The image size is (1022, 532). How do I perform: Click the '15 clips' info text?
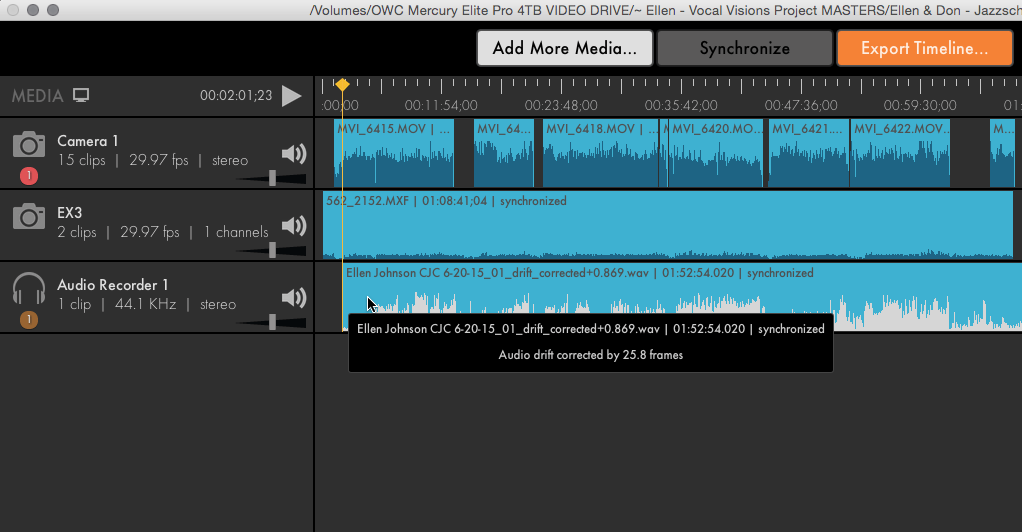(x=81, y=160)
